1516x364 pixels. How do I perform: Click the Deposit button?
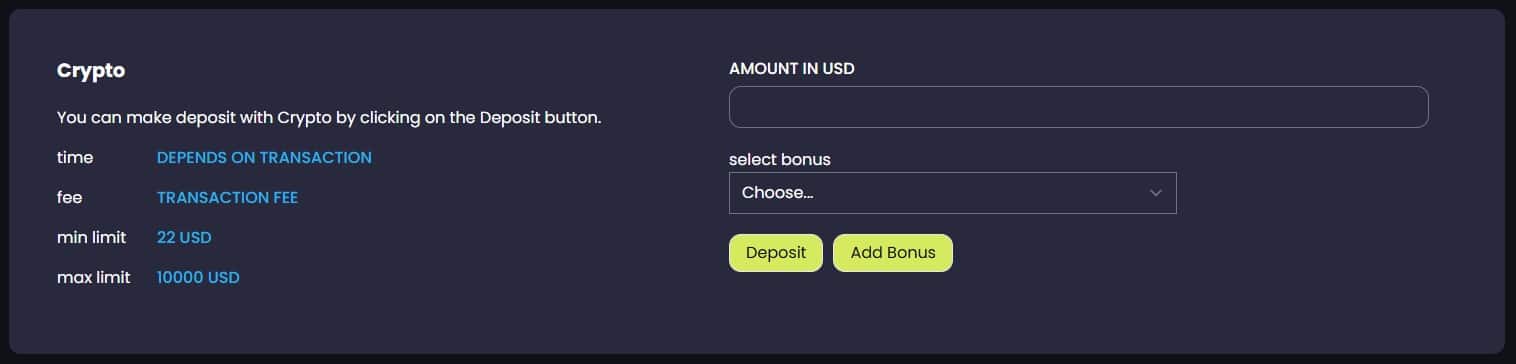pos(775,253)
